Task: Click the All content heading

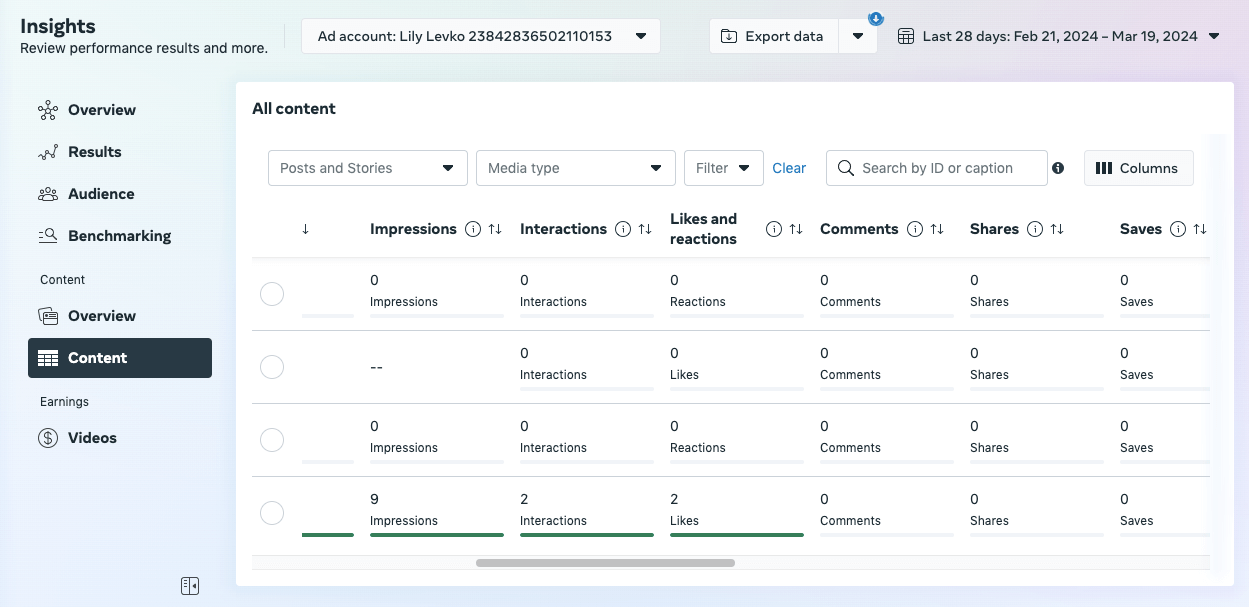Action: pos(294,109)
